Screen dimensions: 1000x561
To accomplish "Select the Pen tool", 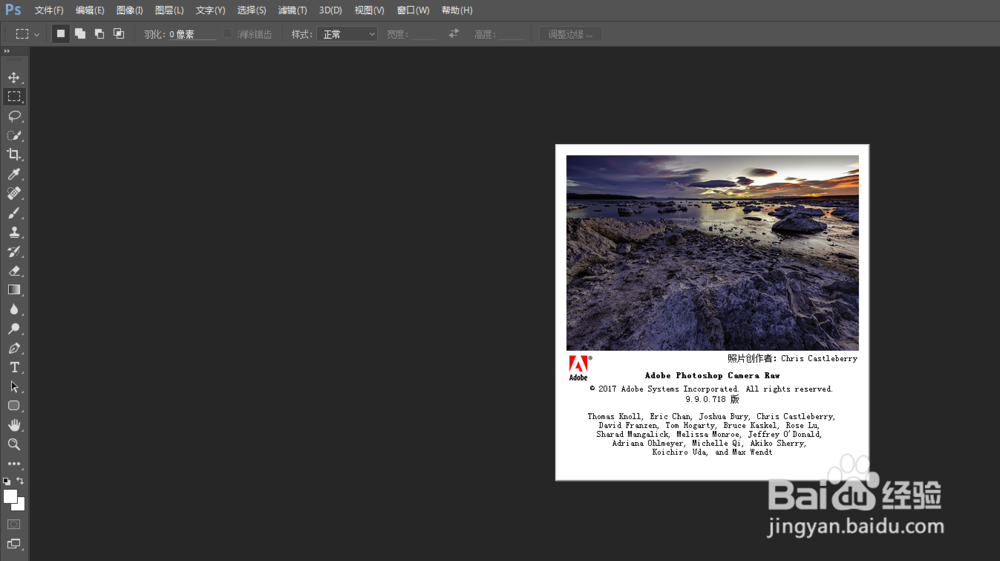I will (x=14, y=348).
